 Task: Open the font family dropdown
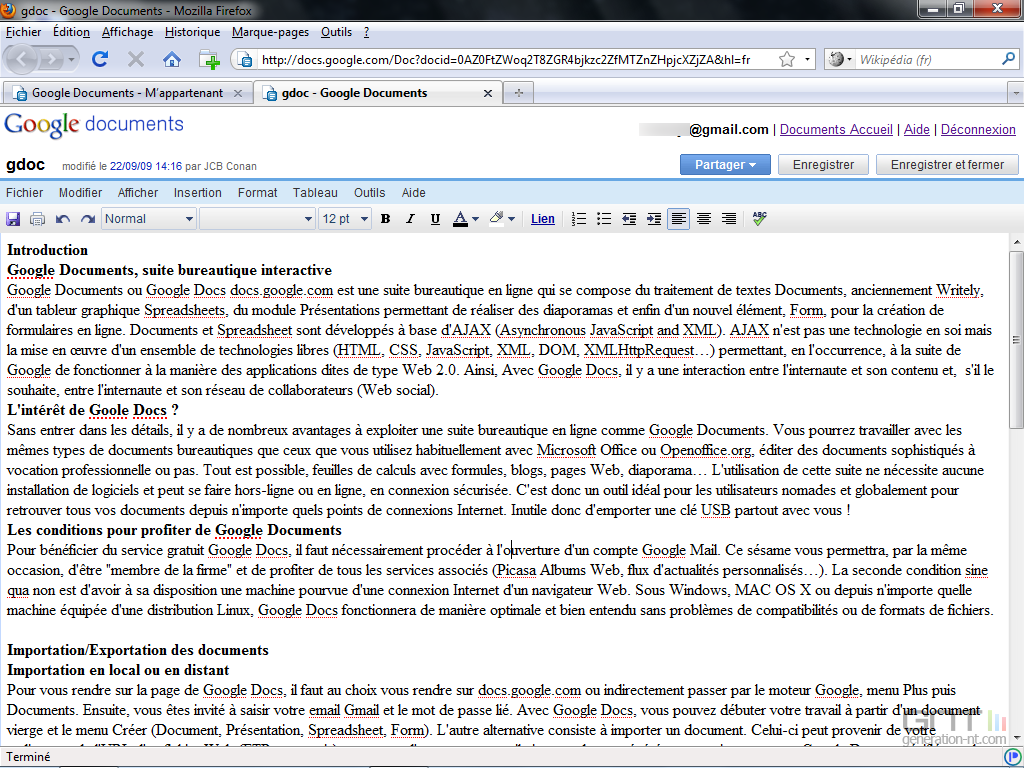click(257, 219)
